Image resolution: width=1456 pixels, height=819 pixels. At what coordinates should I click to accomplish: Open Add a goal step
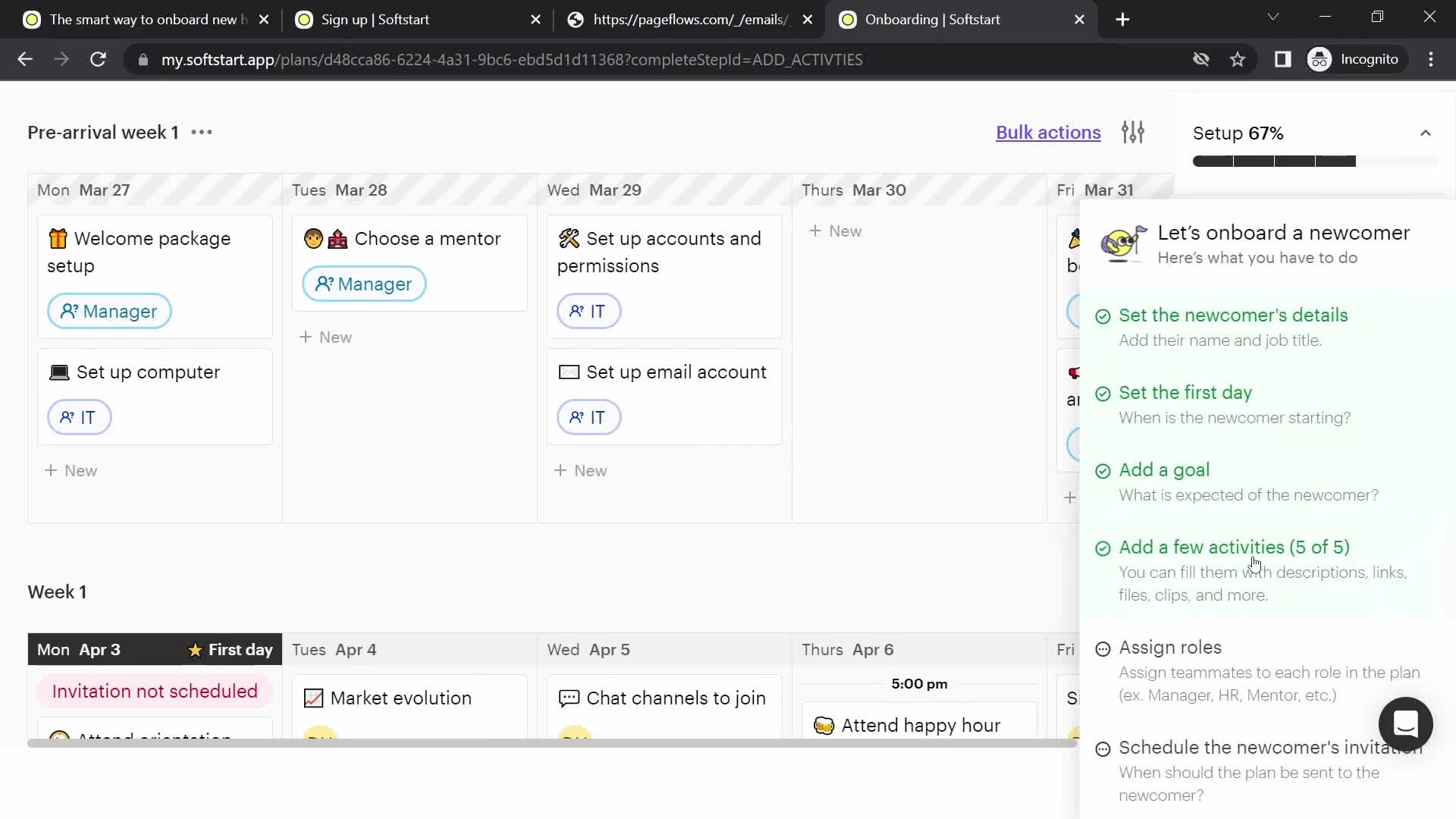pos(1164,470)
